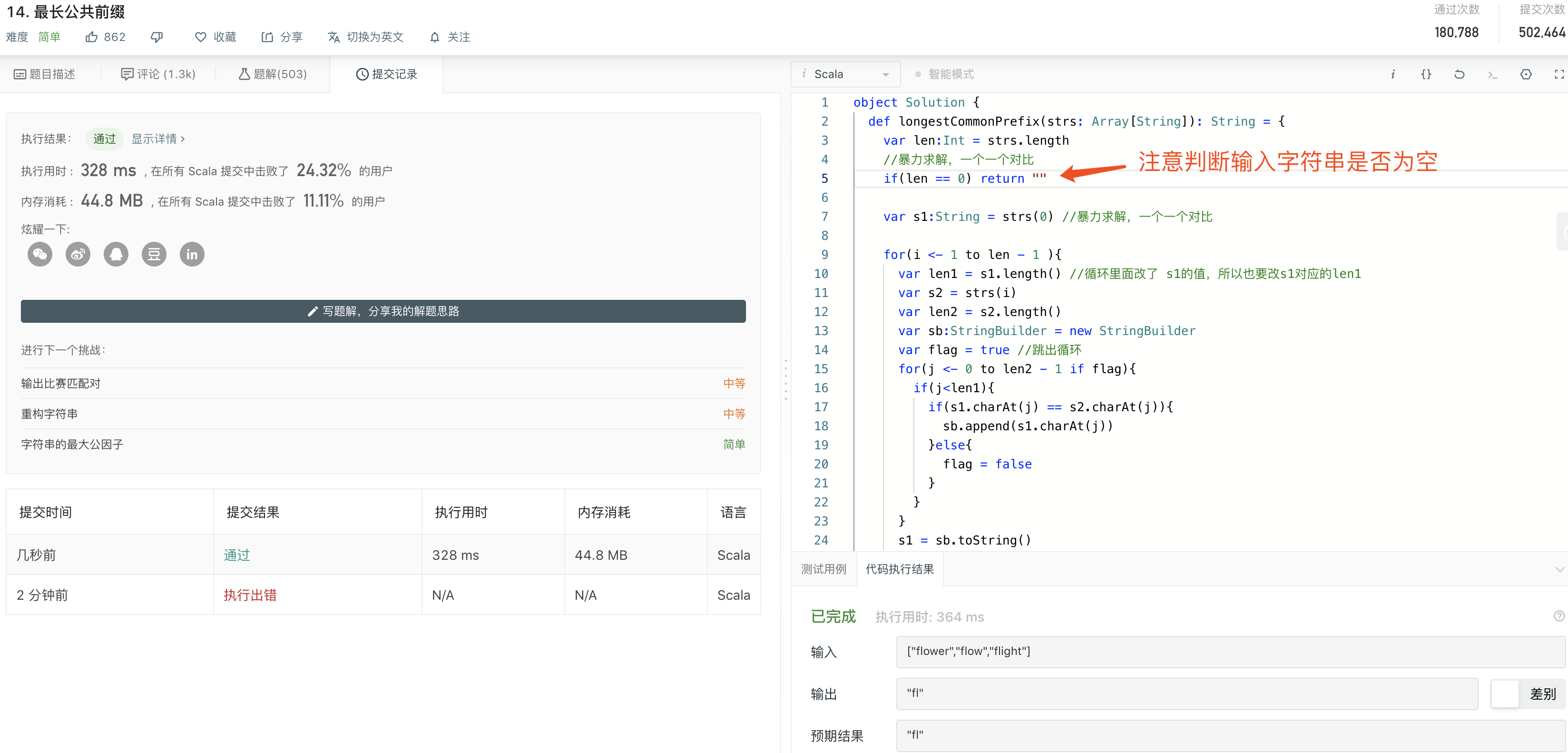
Task: Format code with curly braces icon
Action: (x=1426, y=74)
